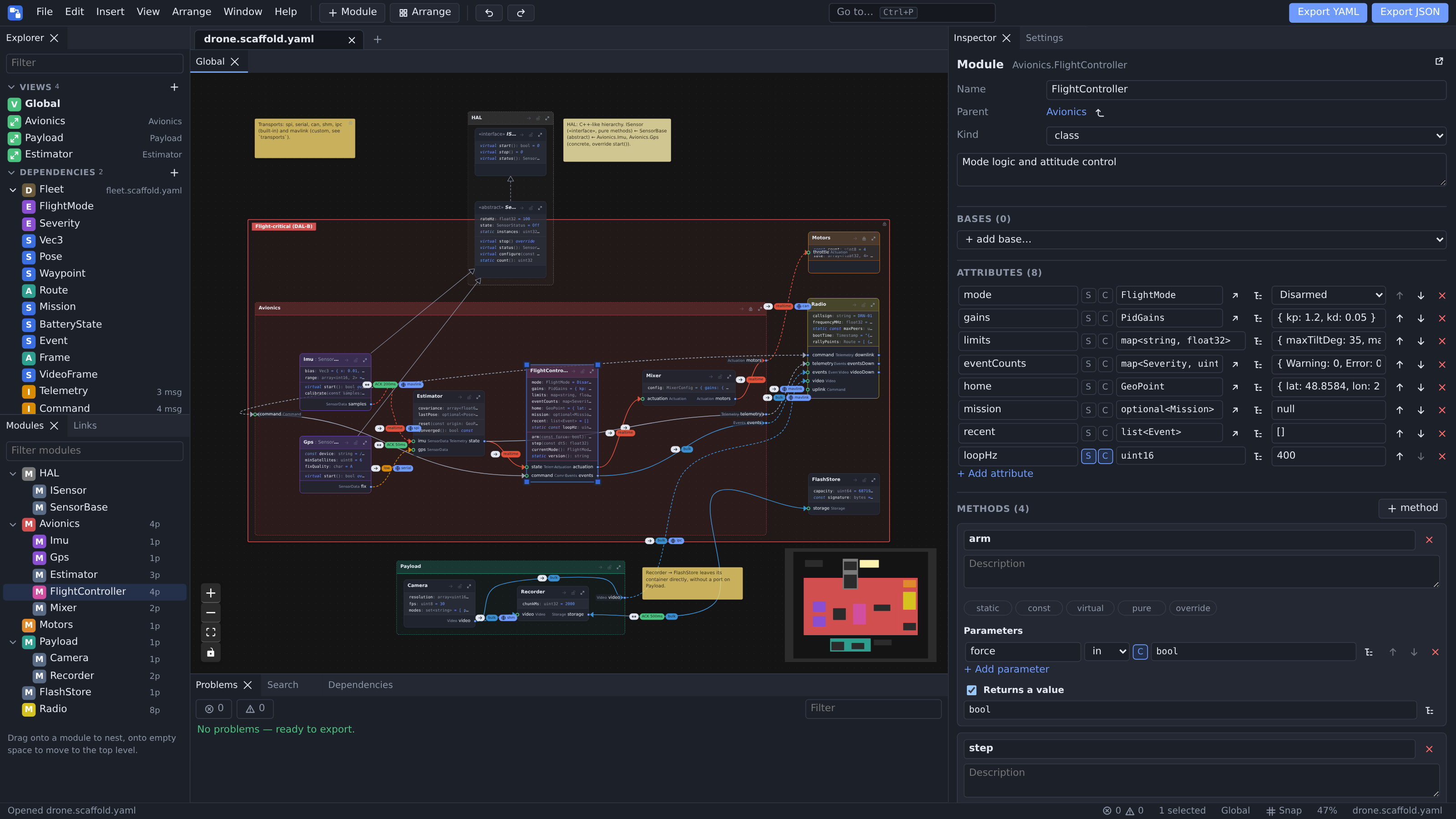Move the limits attribute up
This screenshot has height=819, width=1456.
pos(1400,341)
